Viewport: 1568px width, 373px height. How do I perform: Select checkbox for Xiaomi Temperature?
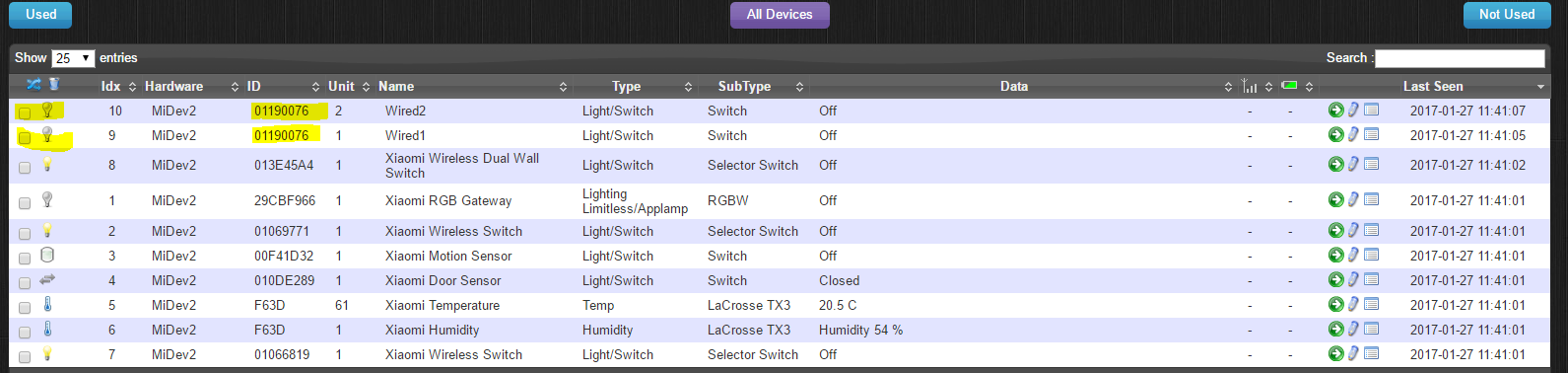25,307
